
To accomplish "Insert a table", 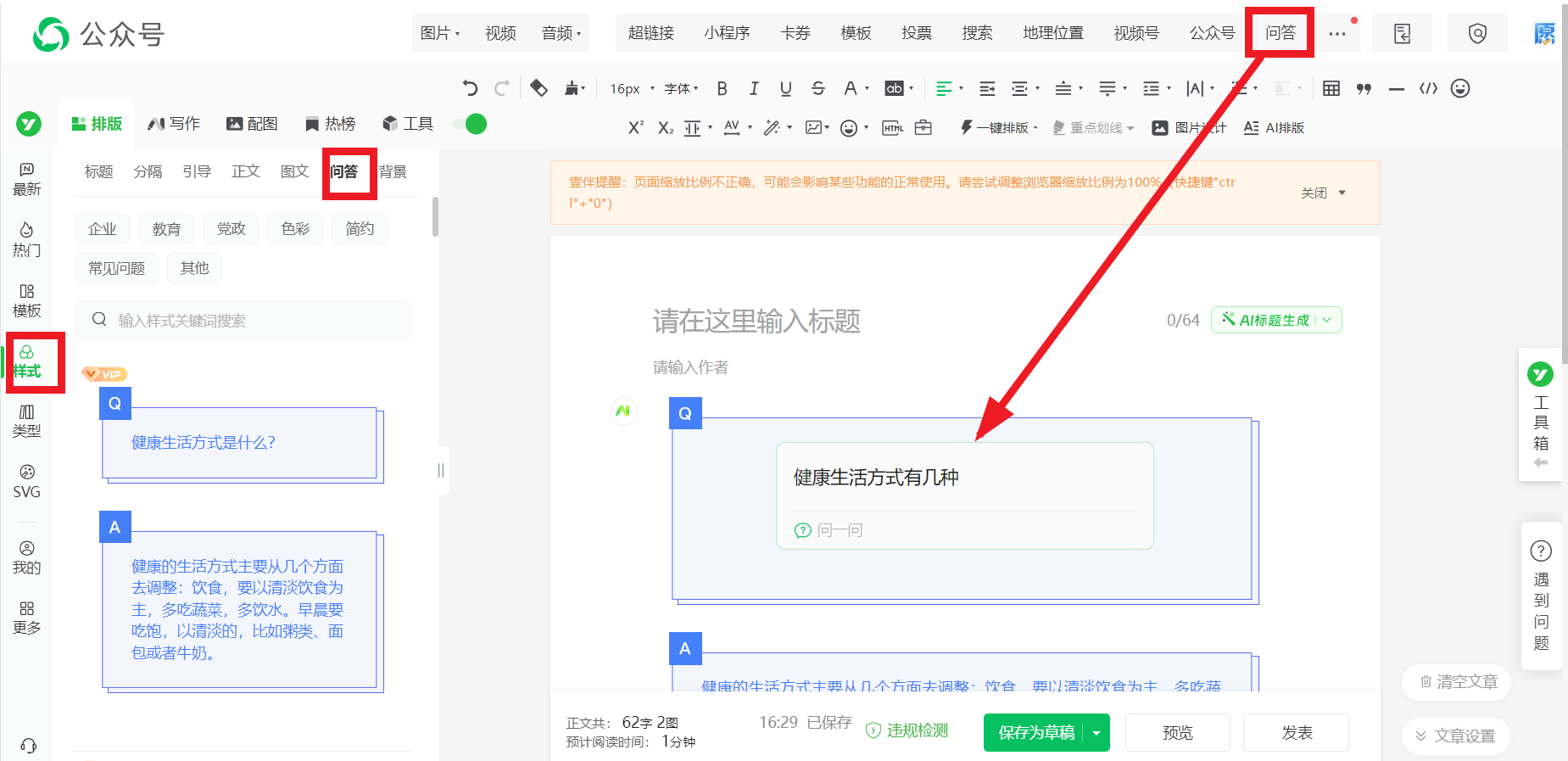I will 1331,88.
